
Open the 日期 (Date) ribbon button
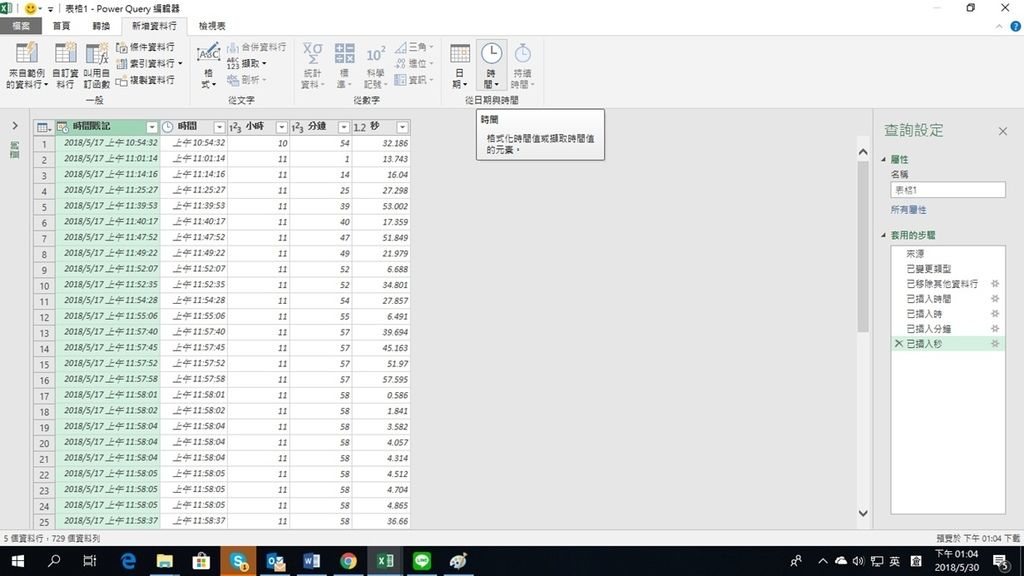coord(460,65)
